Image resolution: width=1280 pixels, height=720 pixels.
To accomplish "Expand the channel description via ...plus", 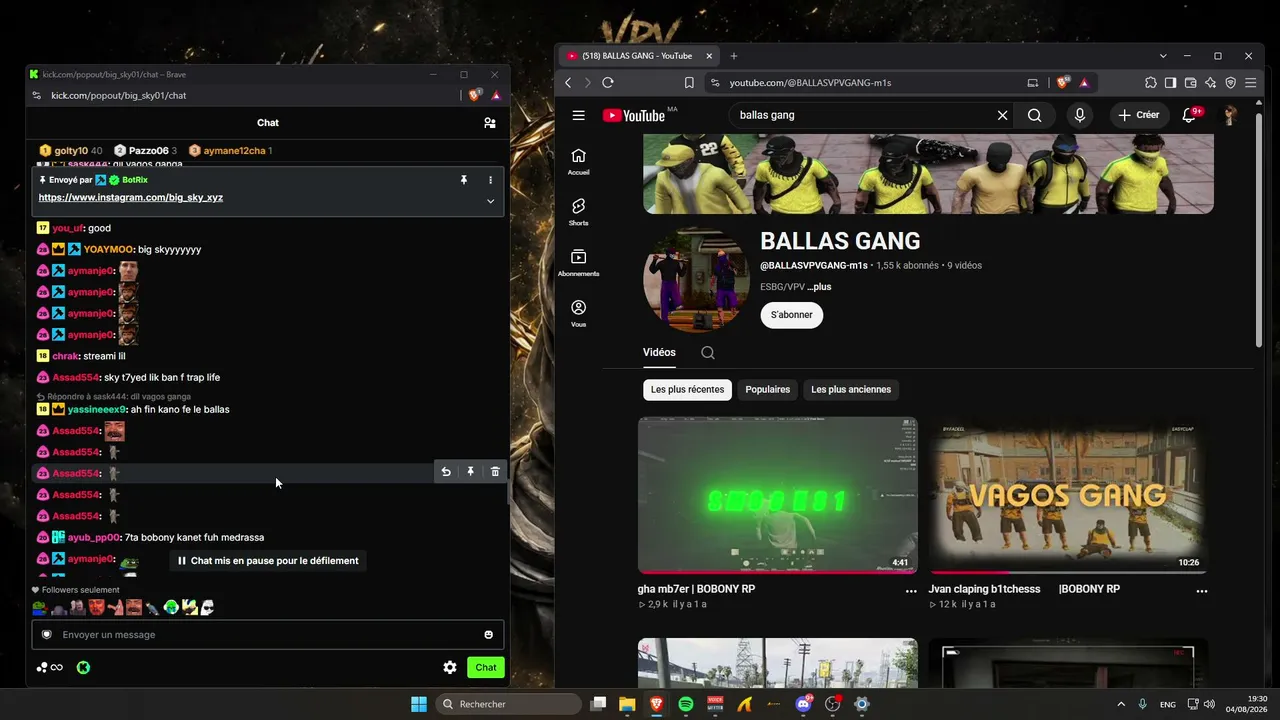I will coord(819,287).
